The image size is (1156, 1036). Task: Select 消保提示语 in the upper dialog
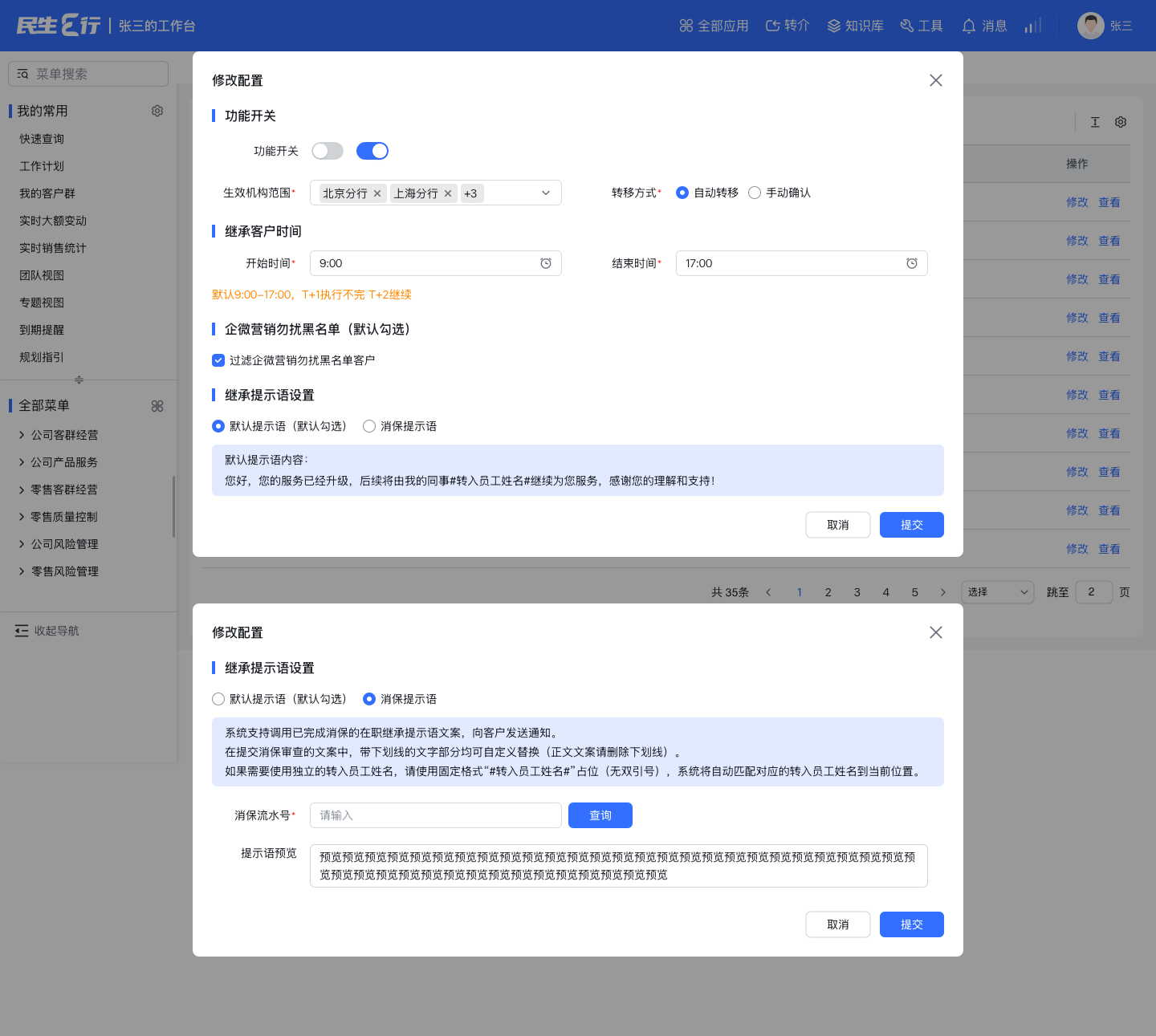(x=369, y=426)
